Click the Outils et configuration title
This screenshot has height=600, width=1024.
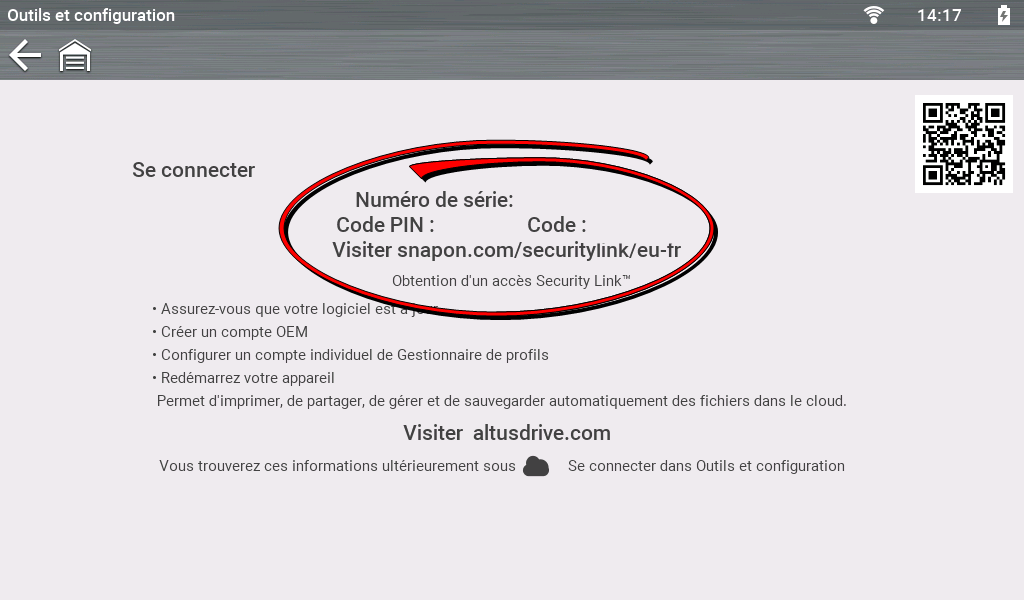(x=91, y=15)
